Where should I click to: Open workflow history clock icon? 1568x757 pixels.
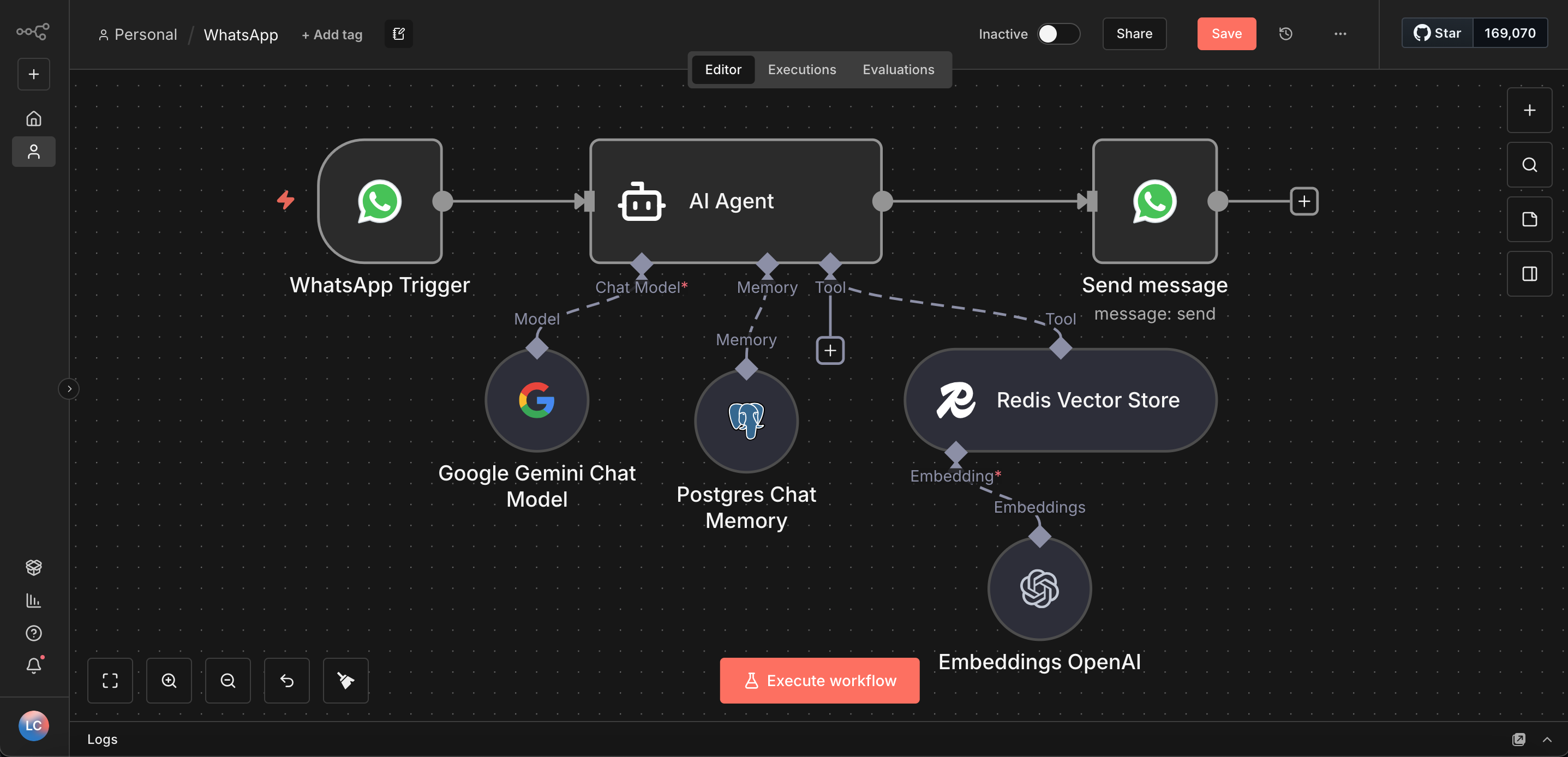tap(1285, 33)
